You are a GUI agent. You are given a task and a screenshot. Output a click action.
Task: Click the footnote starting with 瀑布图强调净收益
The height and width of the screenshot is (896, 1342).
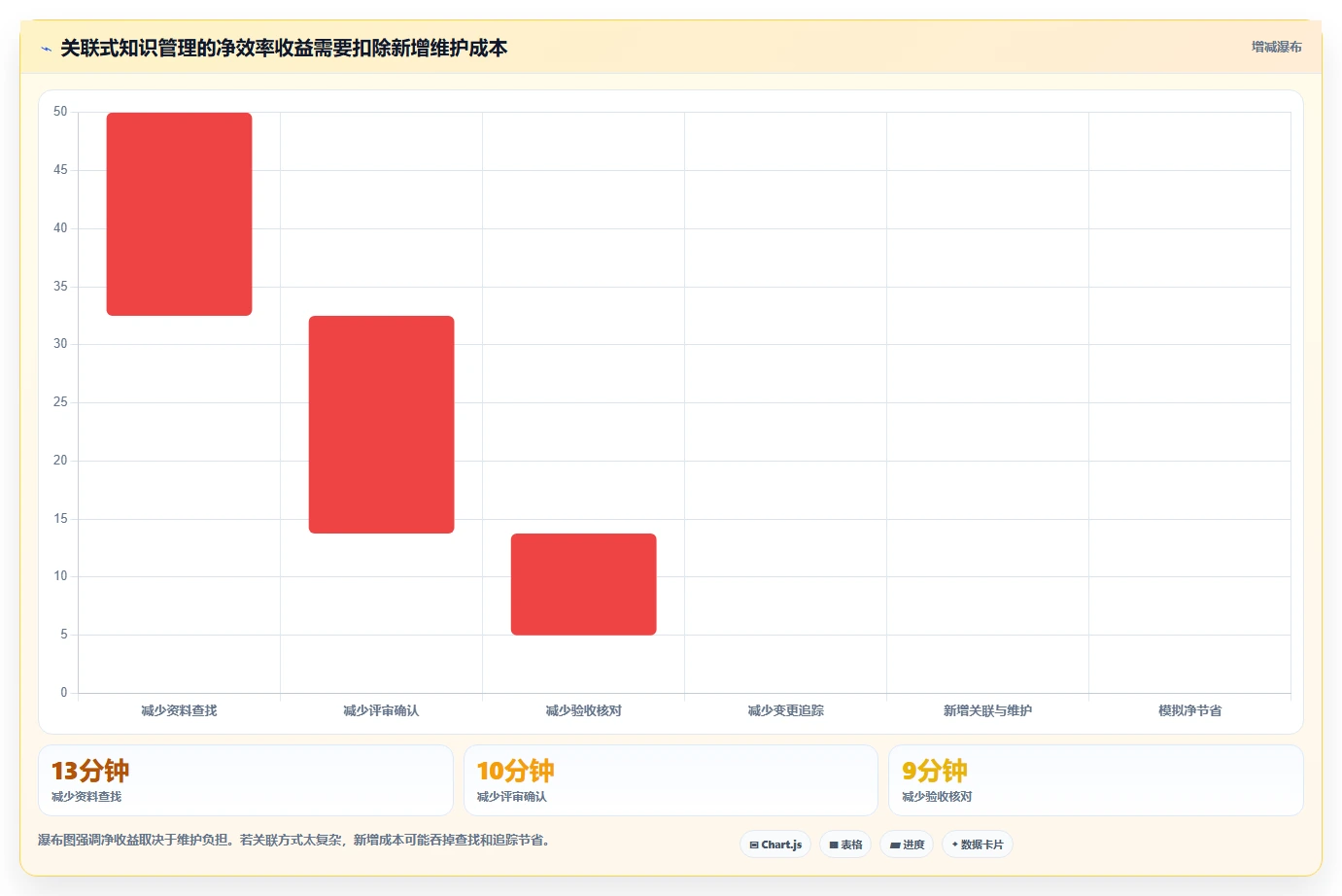tap(295, 840)
